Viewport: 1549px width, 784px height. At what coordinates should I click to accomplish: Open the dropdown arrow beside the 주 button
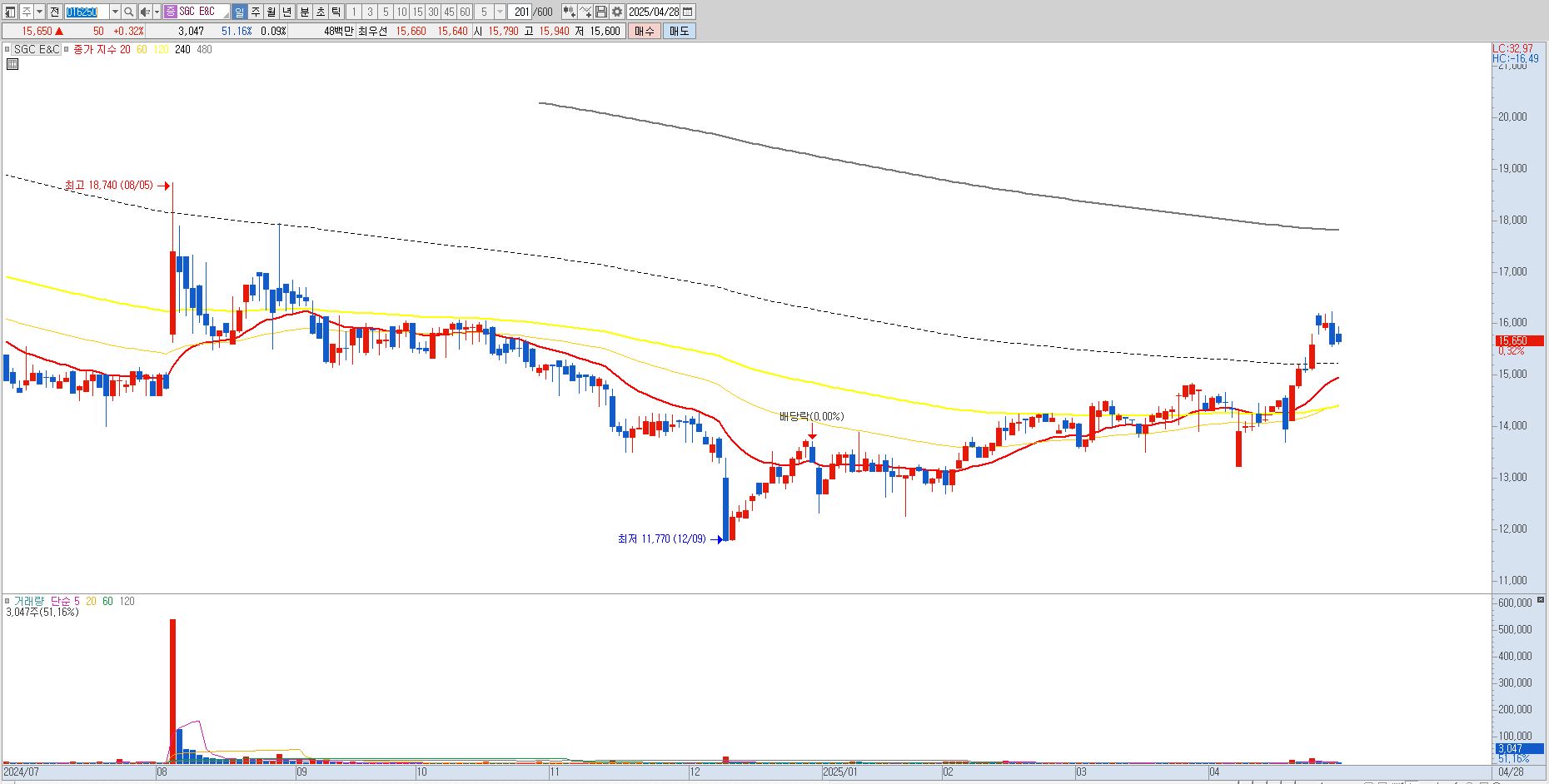click(39, 12)
